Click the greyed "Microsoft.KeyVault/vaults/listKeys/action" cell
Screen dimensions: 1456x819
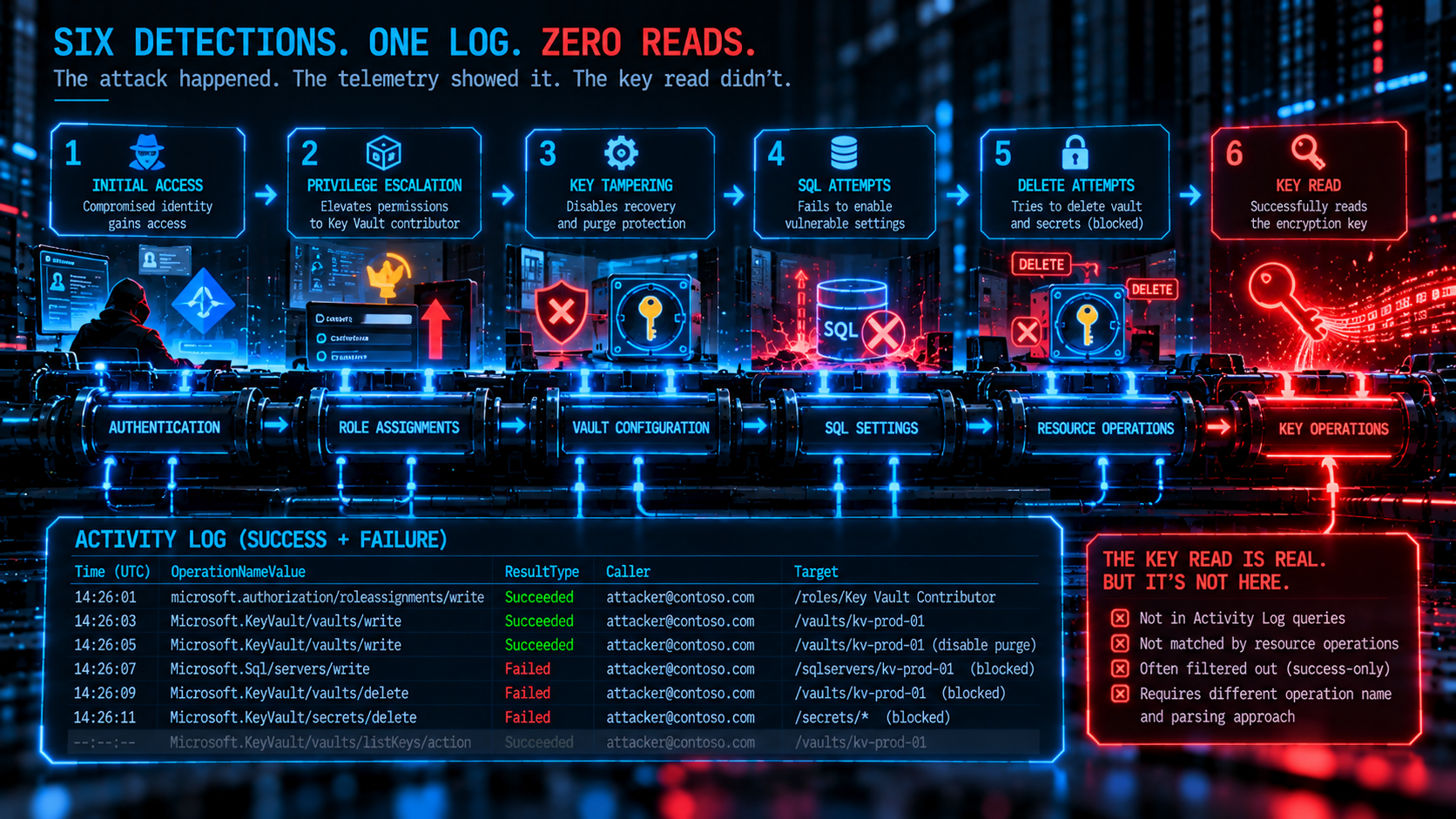tap(320, 742)
